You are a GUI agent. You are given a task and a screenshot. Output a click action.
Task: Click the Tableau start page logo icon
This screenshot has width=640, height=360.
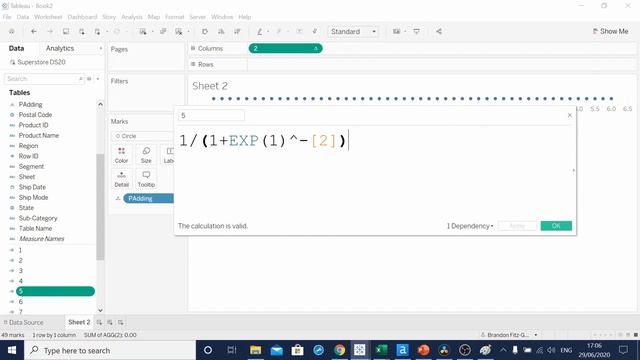click(x=11, y=31)
